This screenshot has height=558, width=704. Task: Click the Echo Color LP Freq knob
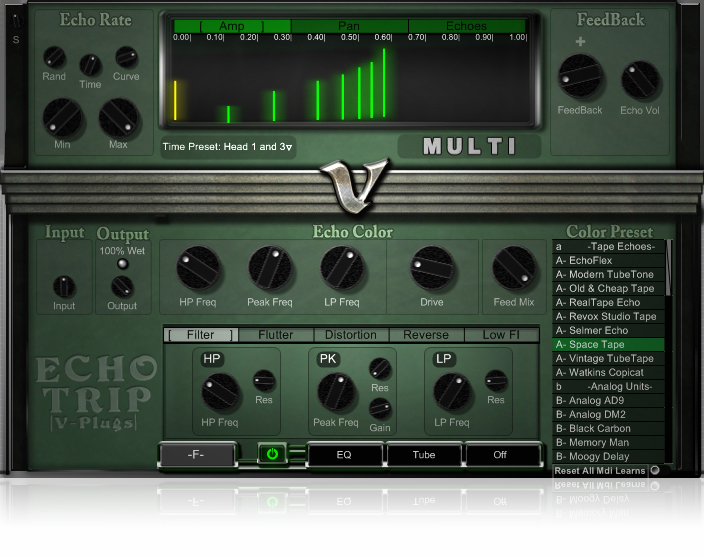342,268
